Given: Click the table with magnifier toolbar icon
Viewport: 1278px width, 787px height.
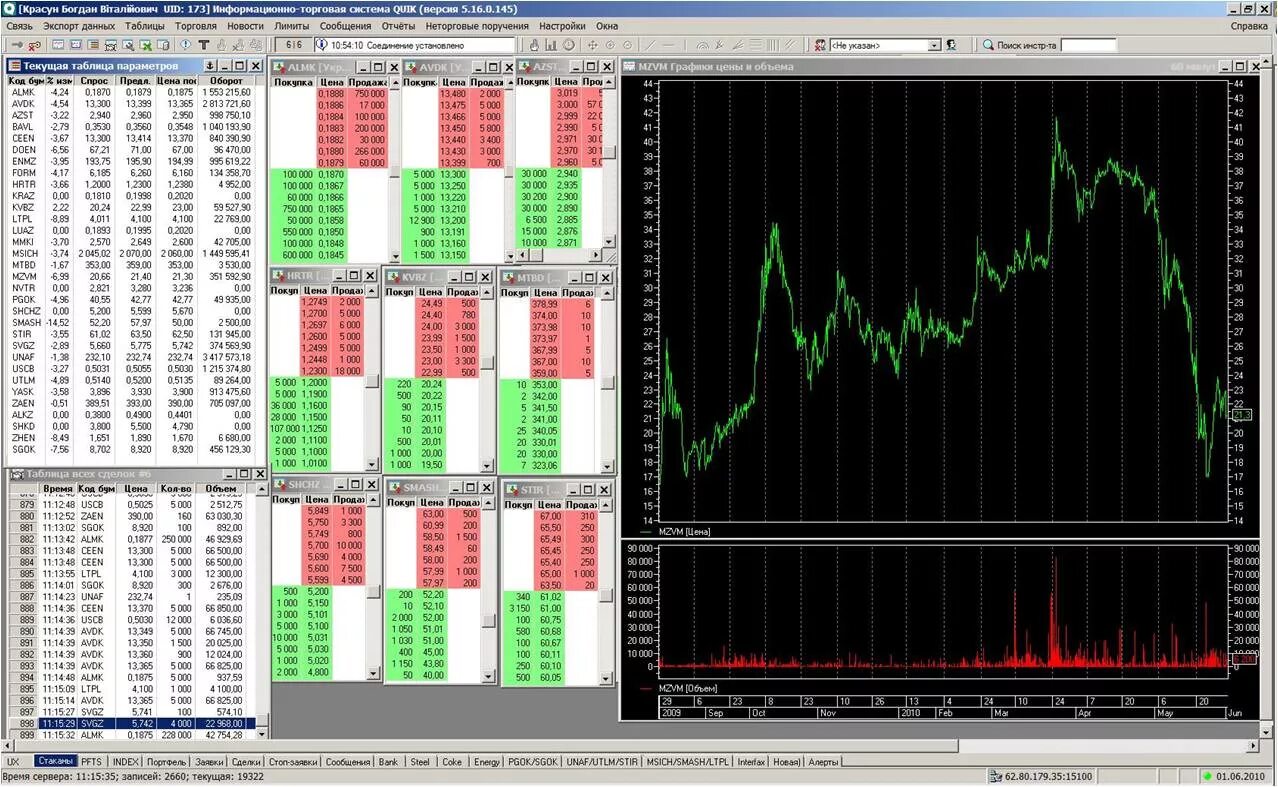Looking at the screenshot, I should [128, 45].
